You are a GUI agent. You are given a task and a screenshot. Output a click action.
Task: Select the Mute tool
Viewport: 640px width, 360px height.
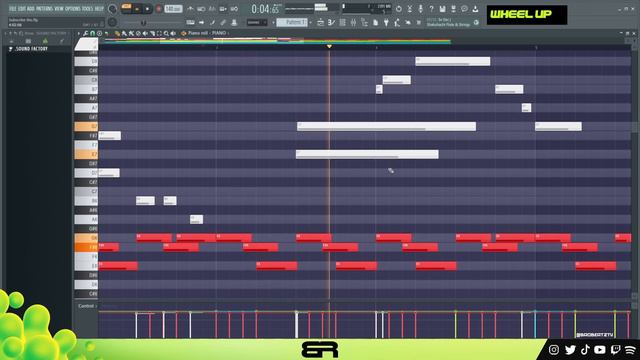145,33
